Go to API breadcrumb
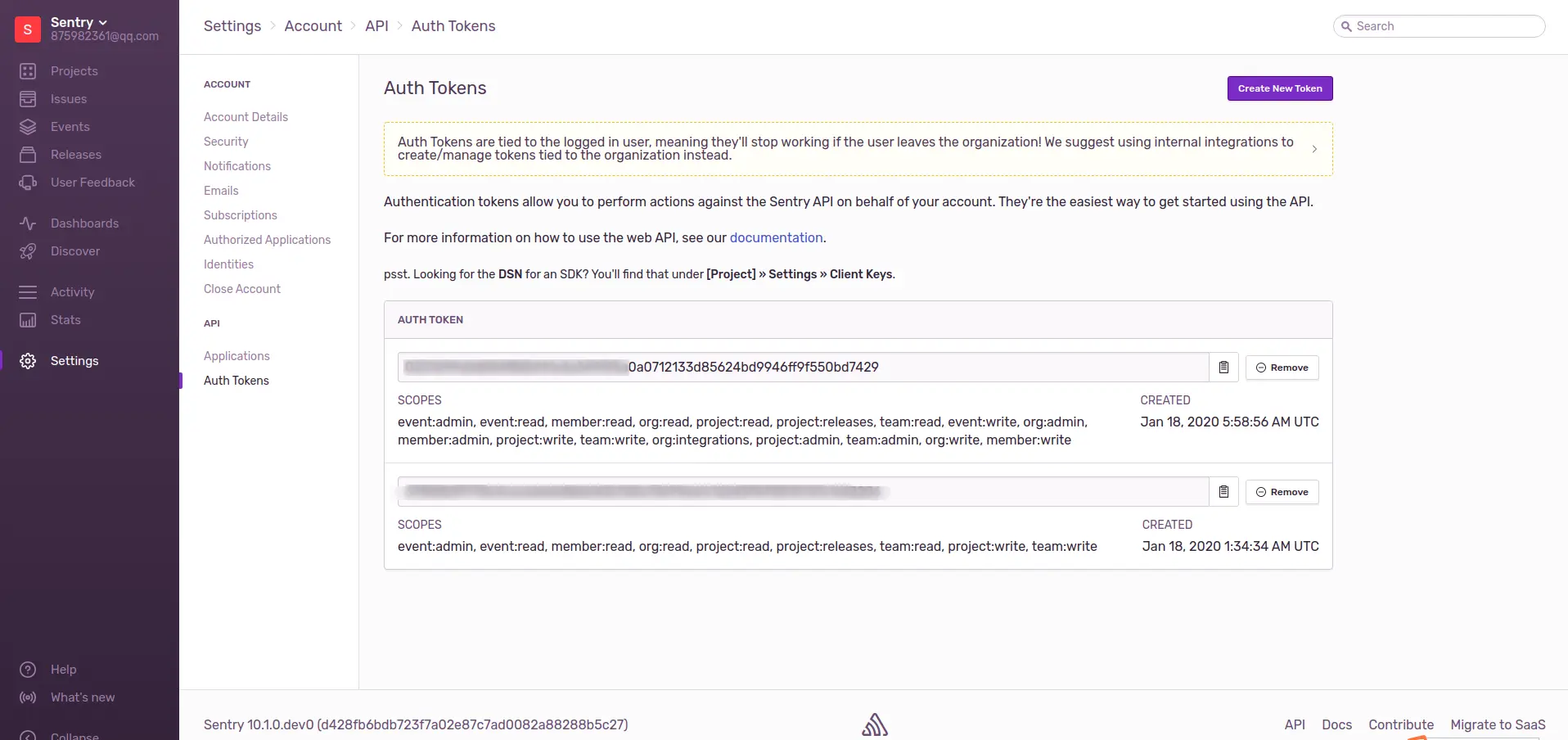 [x=376, y=26]
